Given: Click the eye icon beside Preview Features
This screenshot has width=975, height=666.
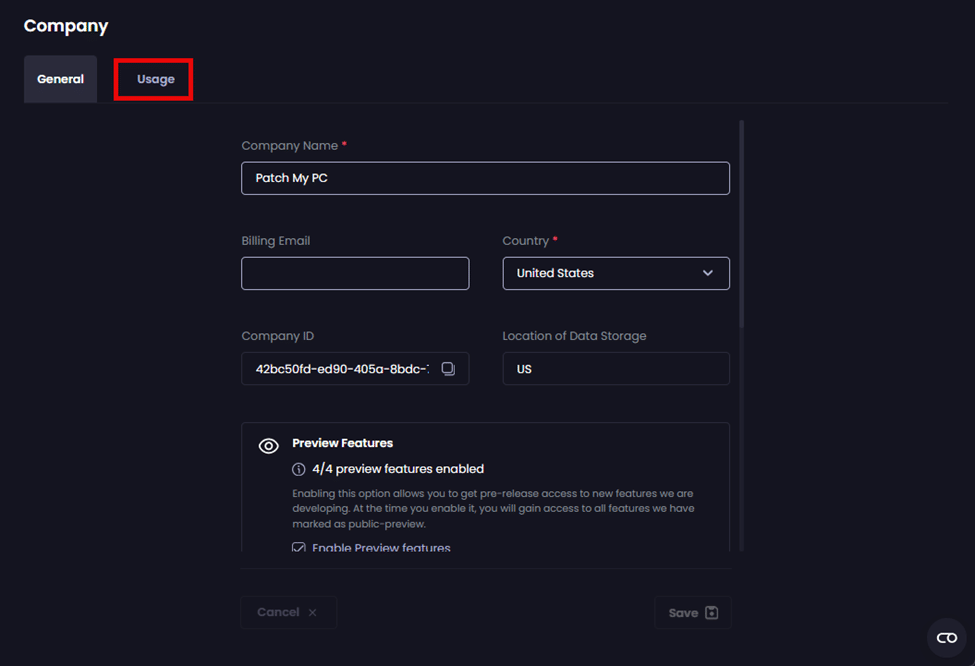Looking at the screenshot, I should (x=269, y=446).
